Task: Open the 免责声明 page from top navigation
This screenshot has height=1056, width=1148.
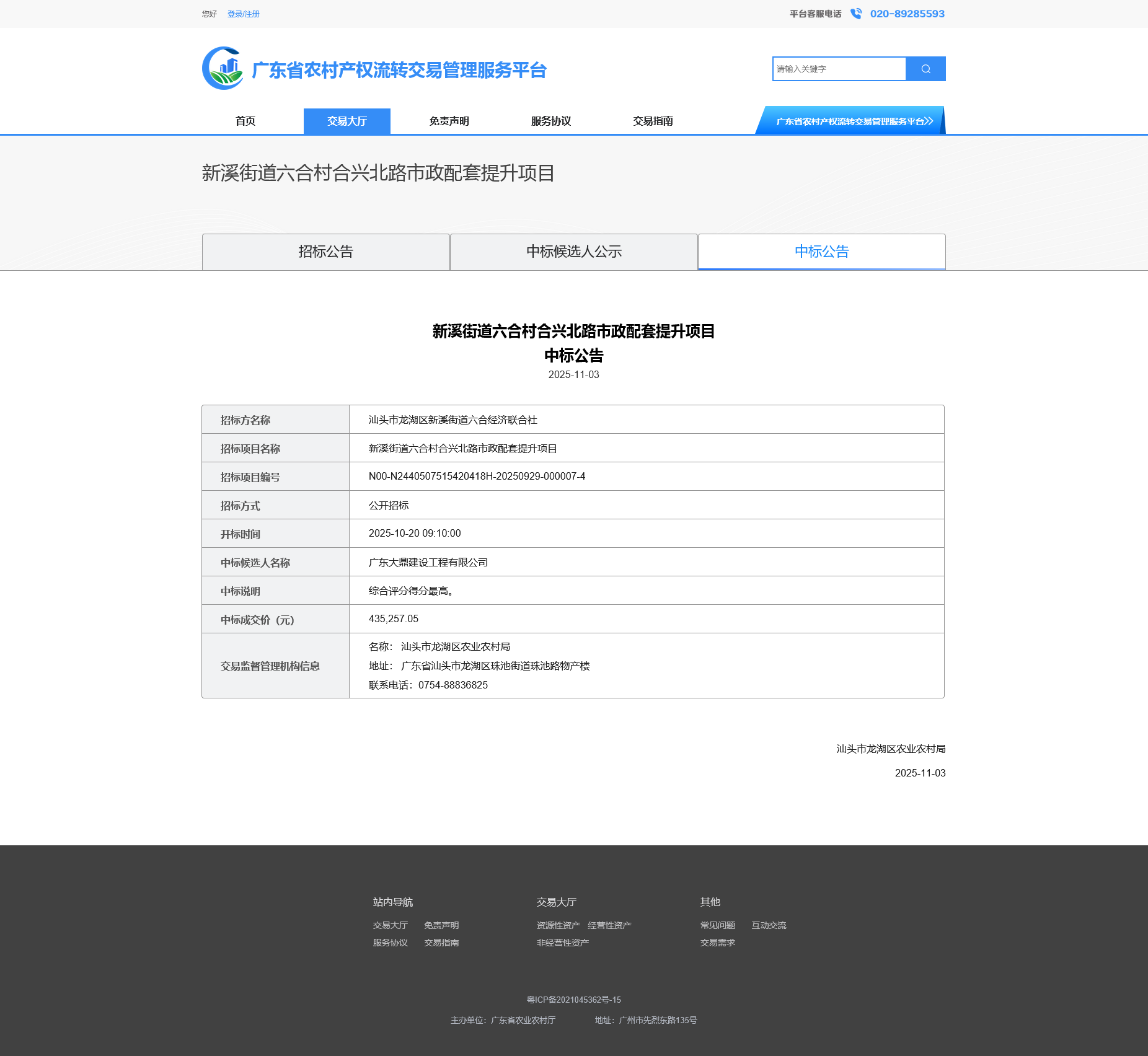Action: pos(449,121)
